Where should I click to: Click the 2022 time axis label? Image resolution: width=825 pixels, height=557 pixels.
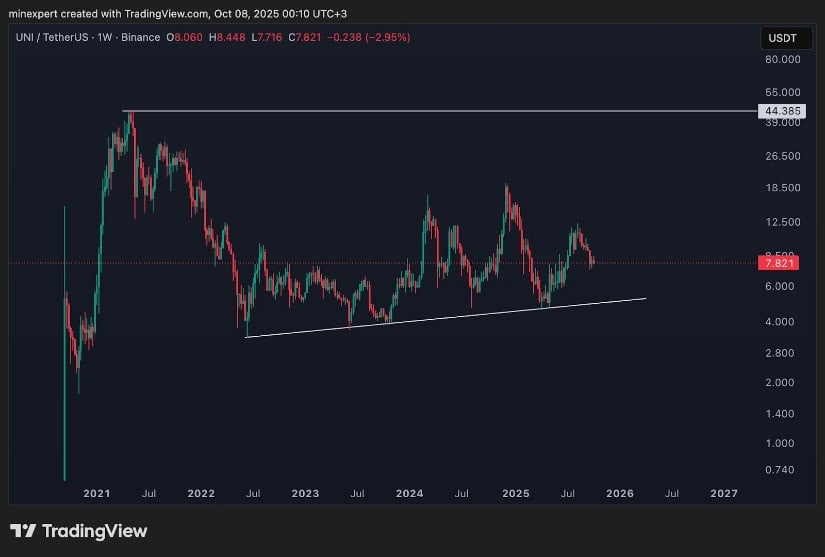coord(201,493)
